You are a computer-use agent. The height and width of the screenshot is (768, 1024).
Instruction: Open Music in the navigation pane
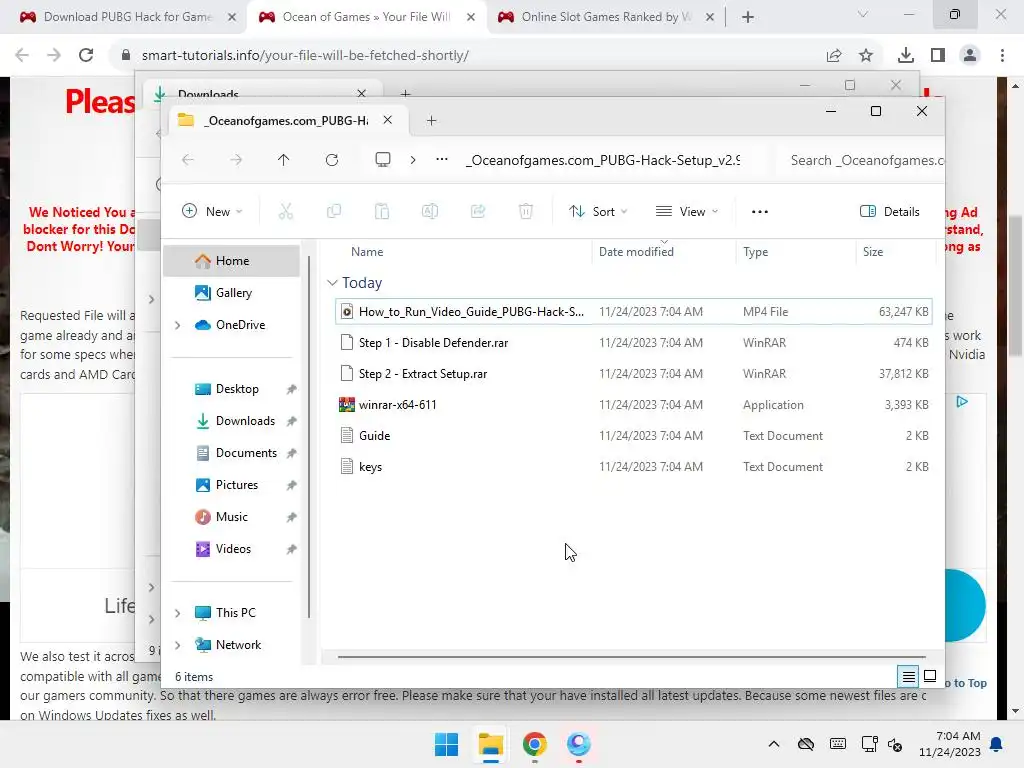pyautogui.click(x=231, y=517)
